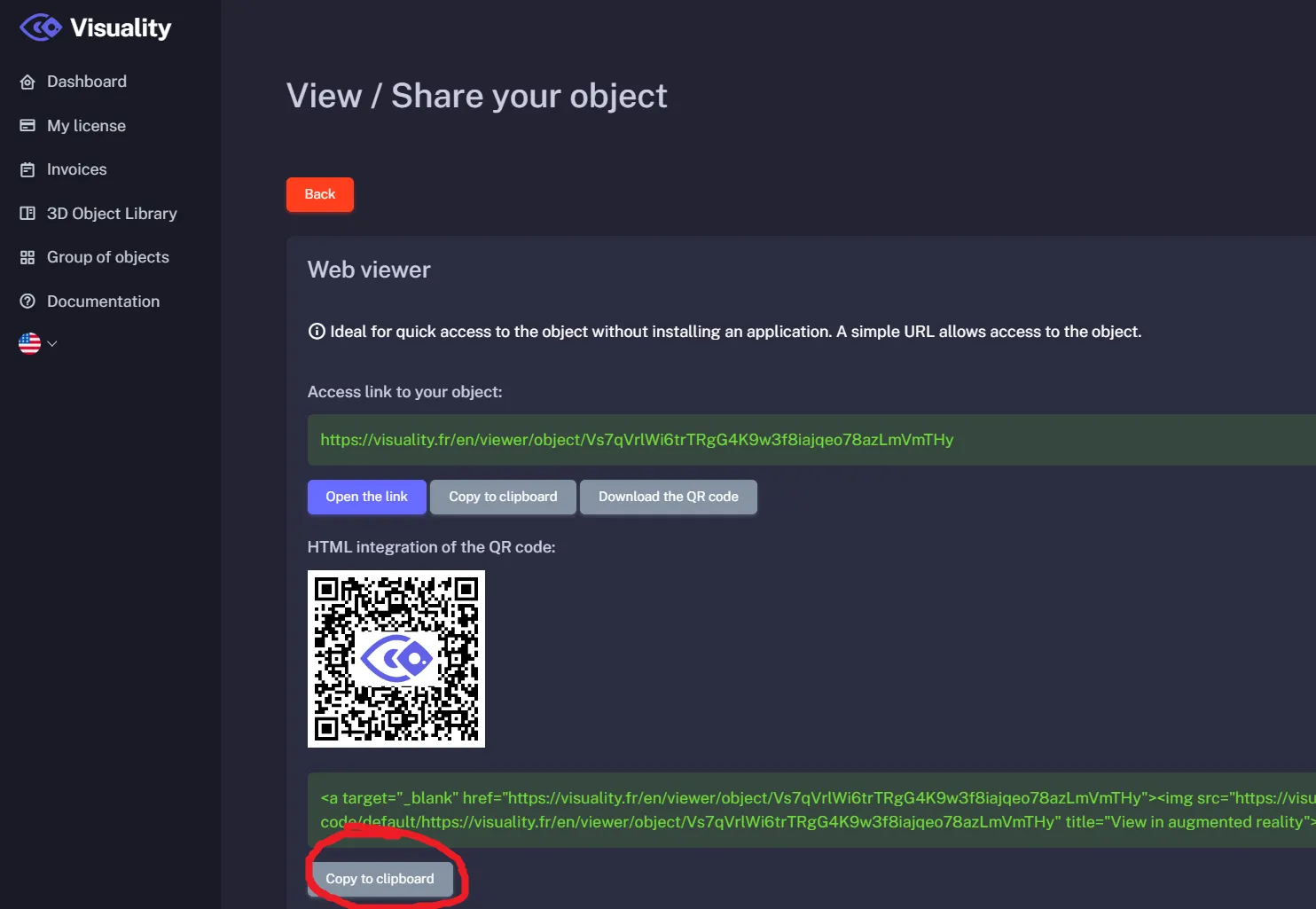Image resolution: width=1316 pixels, height=909 pixels.
Task: Click the Back button
Action: (x=319, y=194)
